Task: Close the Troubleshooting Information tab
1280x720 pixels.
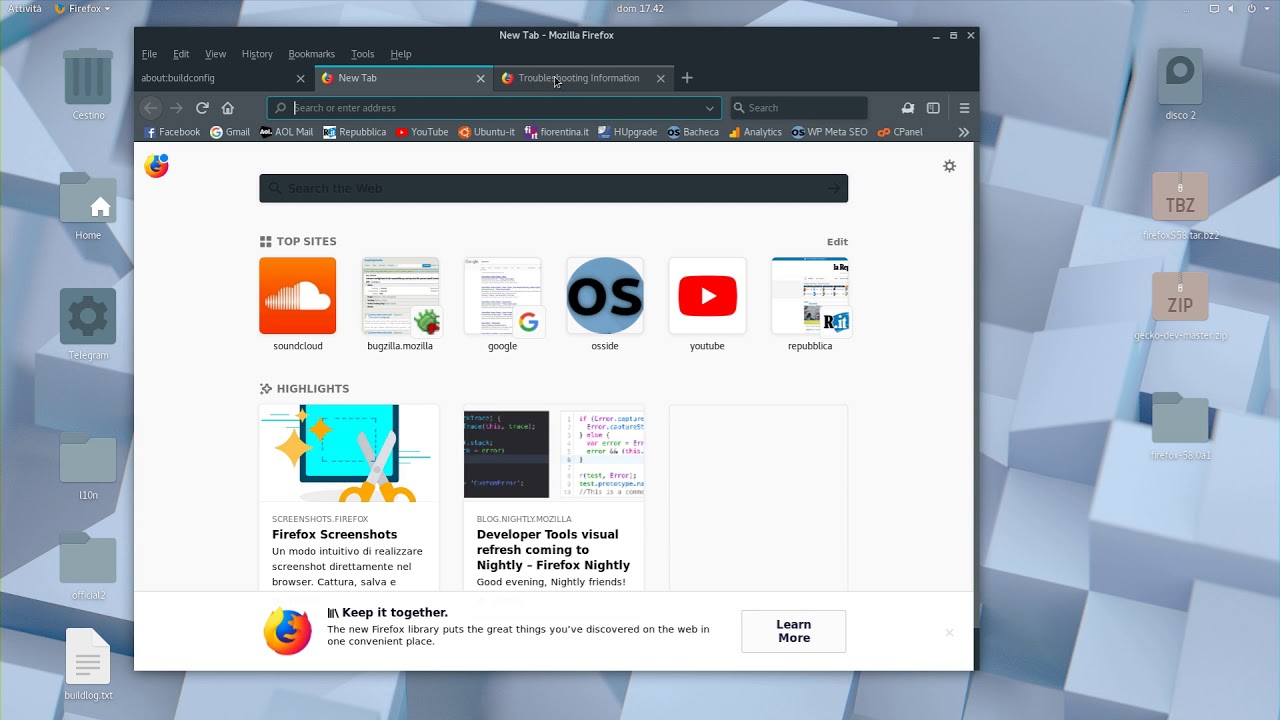Action: click(660, 78)
